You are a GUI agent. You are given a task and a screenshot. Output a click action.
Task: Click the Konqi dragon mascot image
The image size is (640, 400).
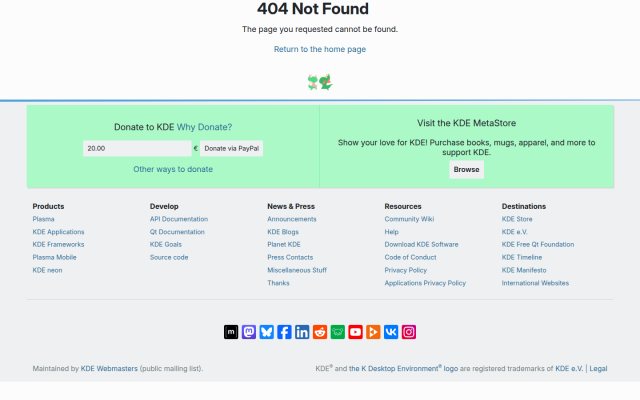point(320,82)
